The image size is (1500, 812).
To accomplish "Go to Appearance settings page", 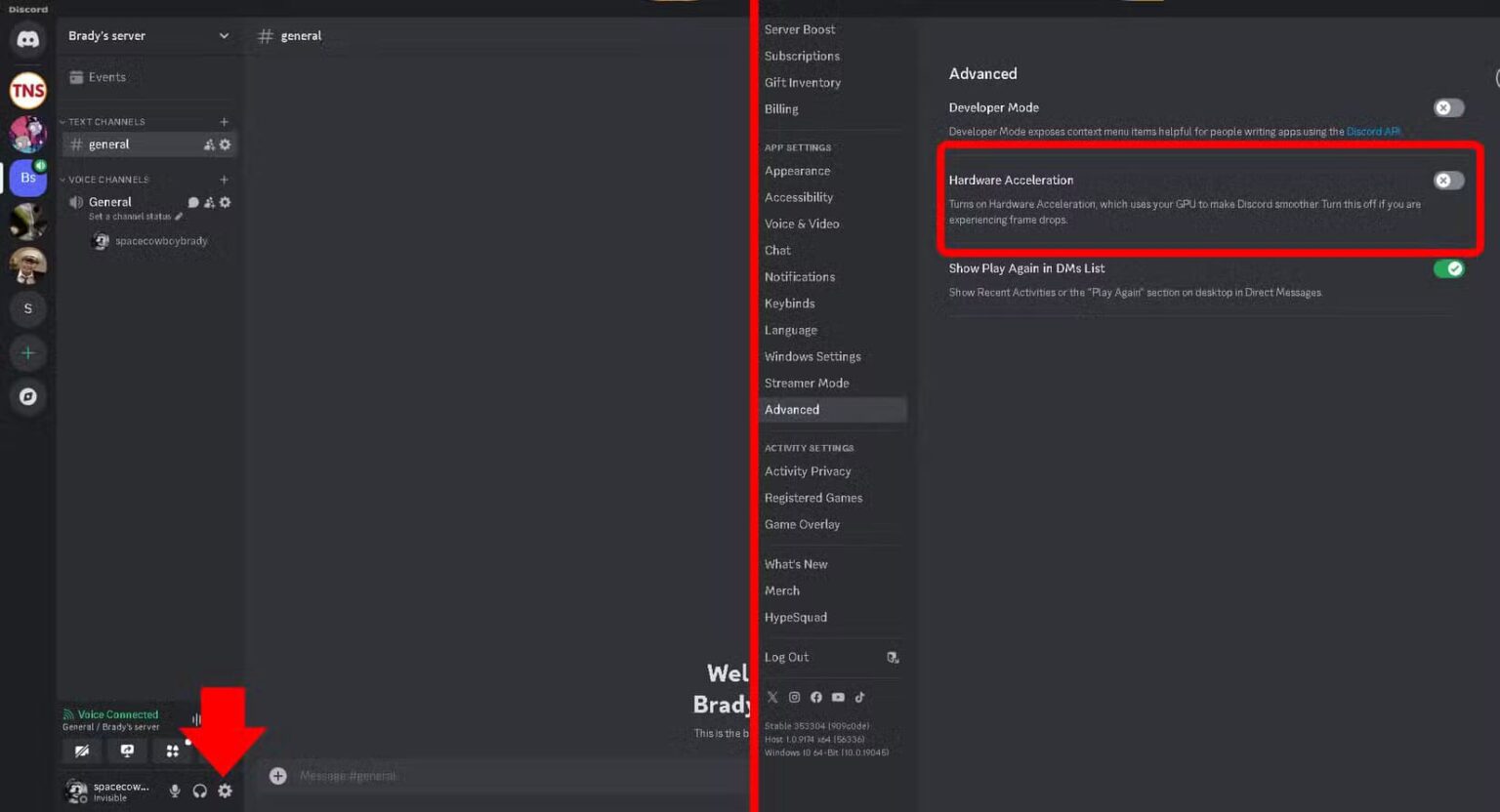I will click(x=797, y=171).
